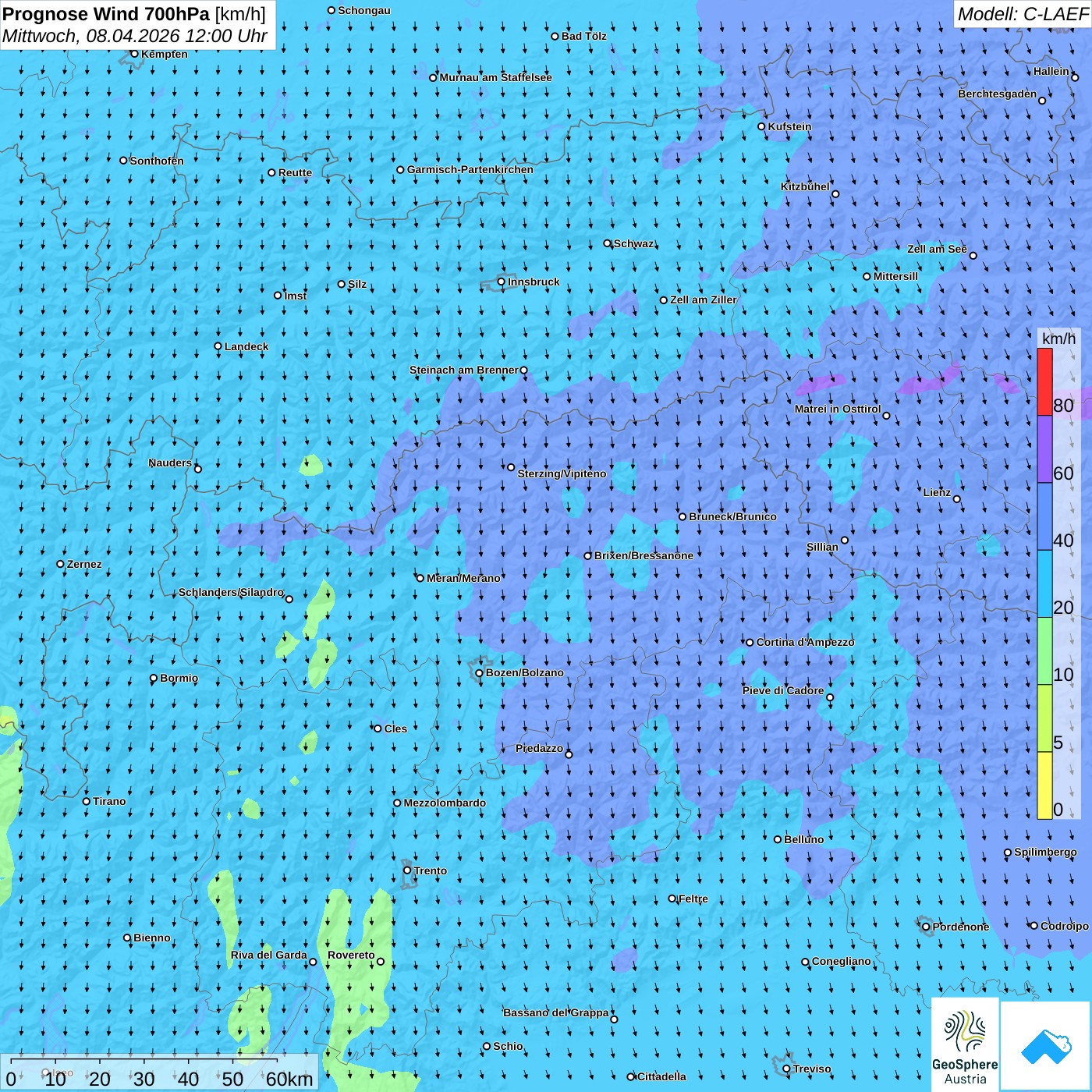Click the 'Conegliano' label

(842, 961)
